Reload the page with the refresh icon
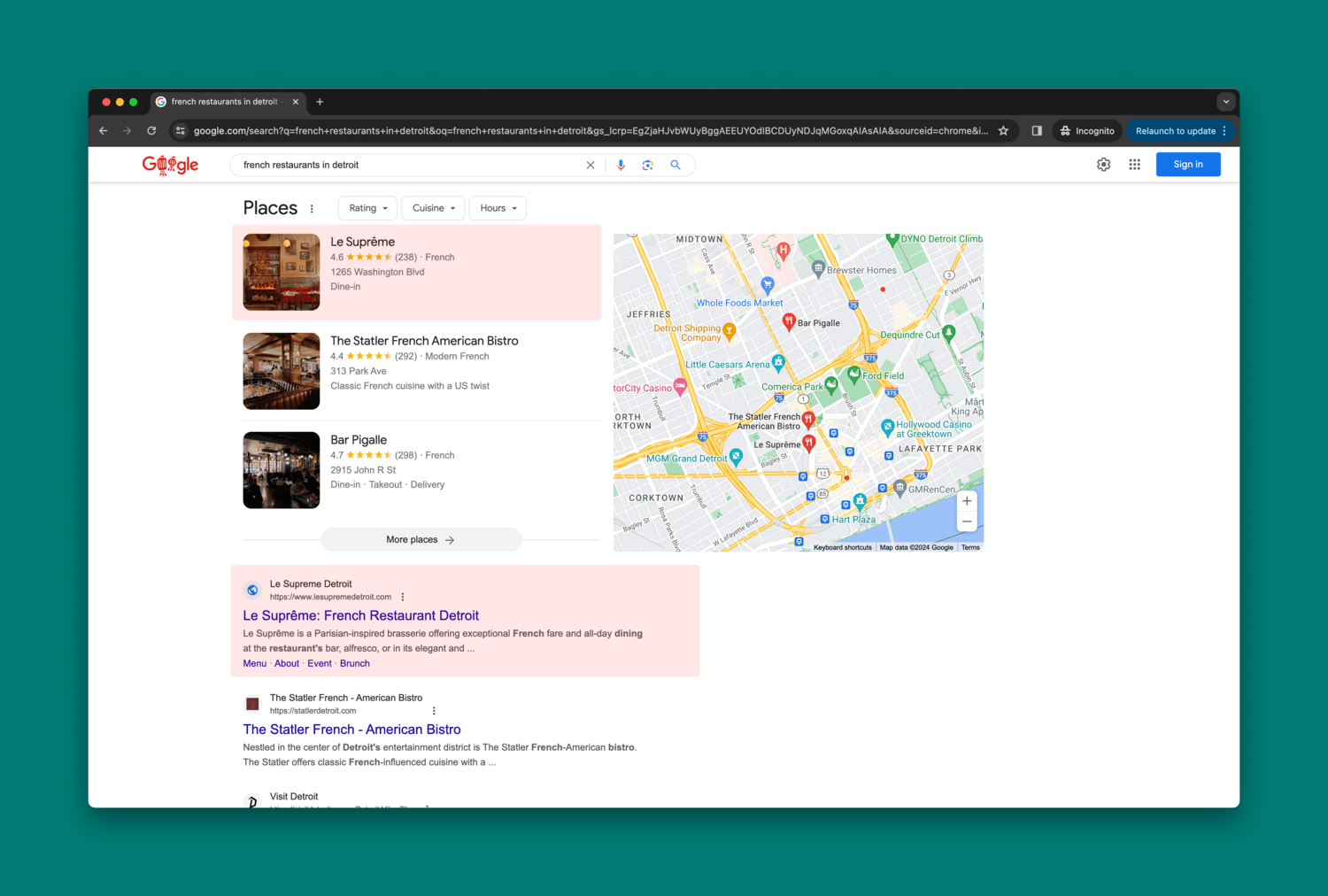The width and height of the screenshot is (1328, 896). coord(151,130)
